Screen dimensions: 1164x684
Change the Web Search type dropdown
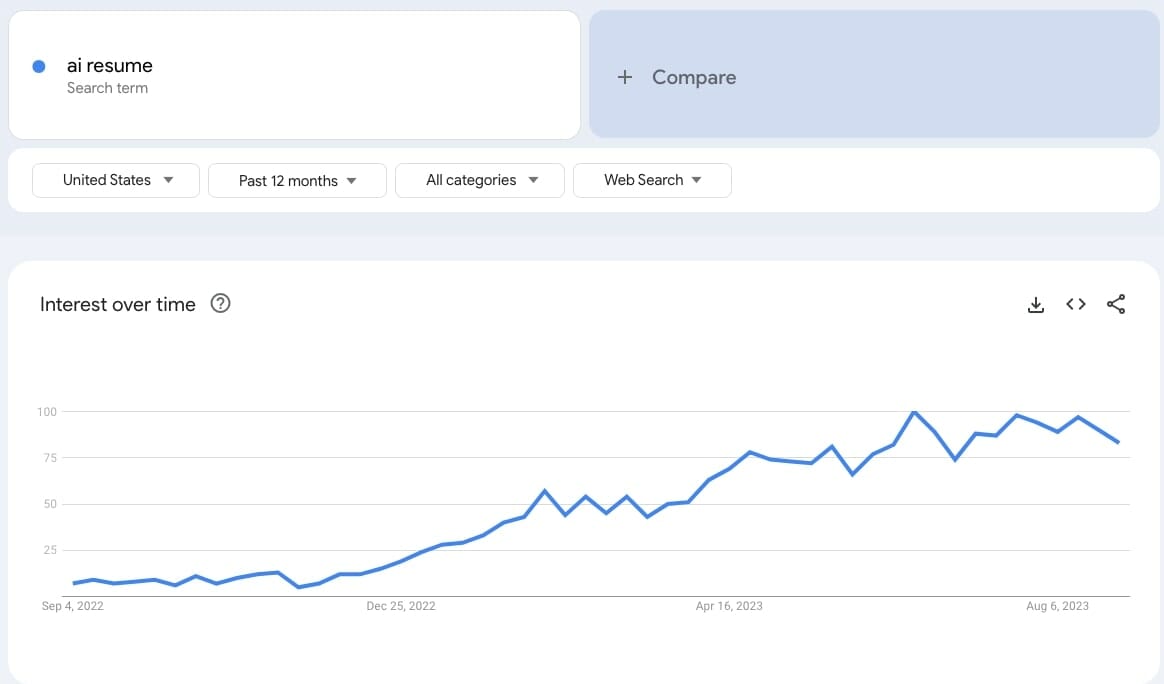coord(652,180)
